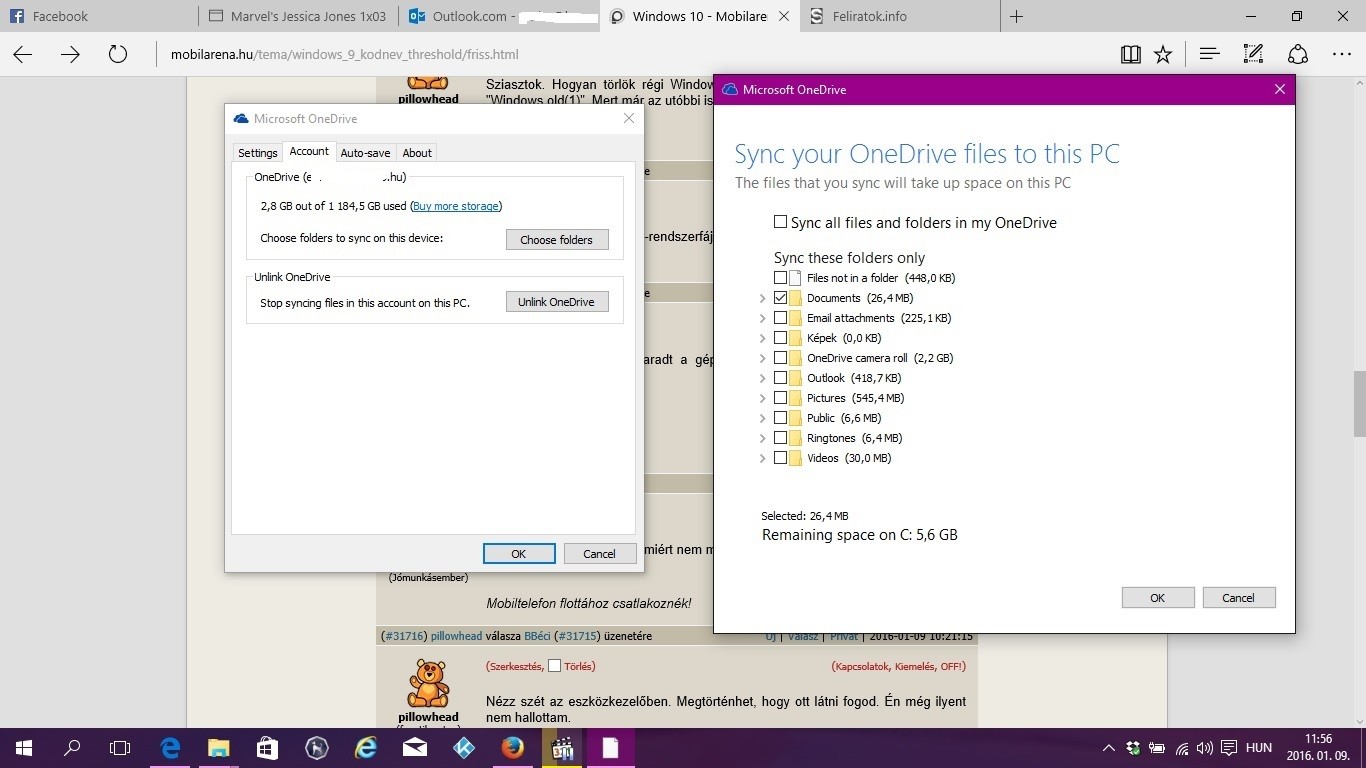The height and width of the screenshot is (768, 1366).
Task: Check the Ringtones folder checkbox
Action: 780,438
